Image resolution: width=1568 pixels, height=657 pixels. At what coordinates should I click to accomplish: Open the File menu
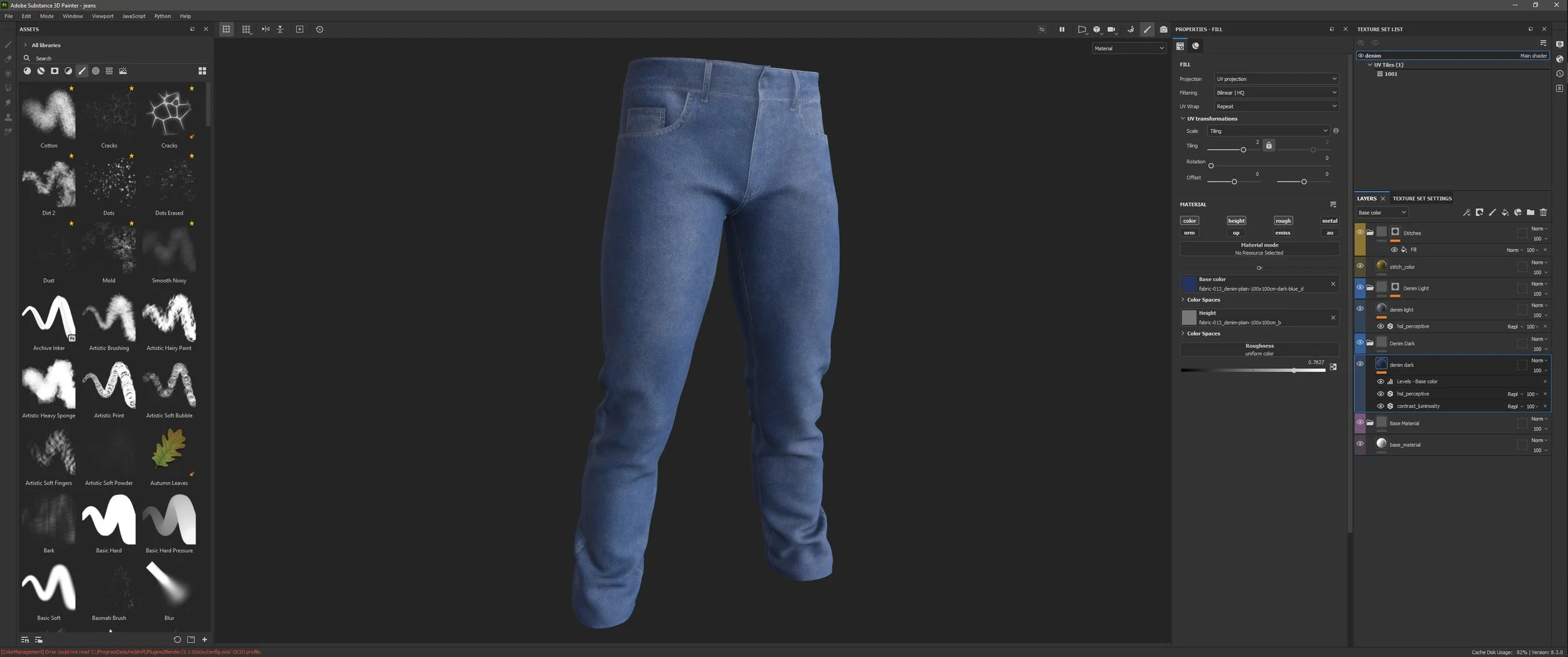coord(9,16)
